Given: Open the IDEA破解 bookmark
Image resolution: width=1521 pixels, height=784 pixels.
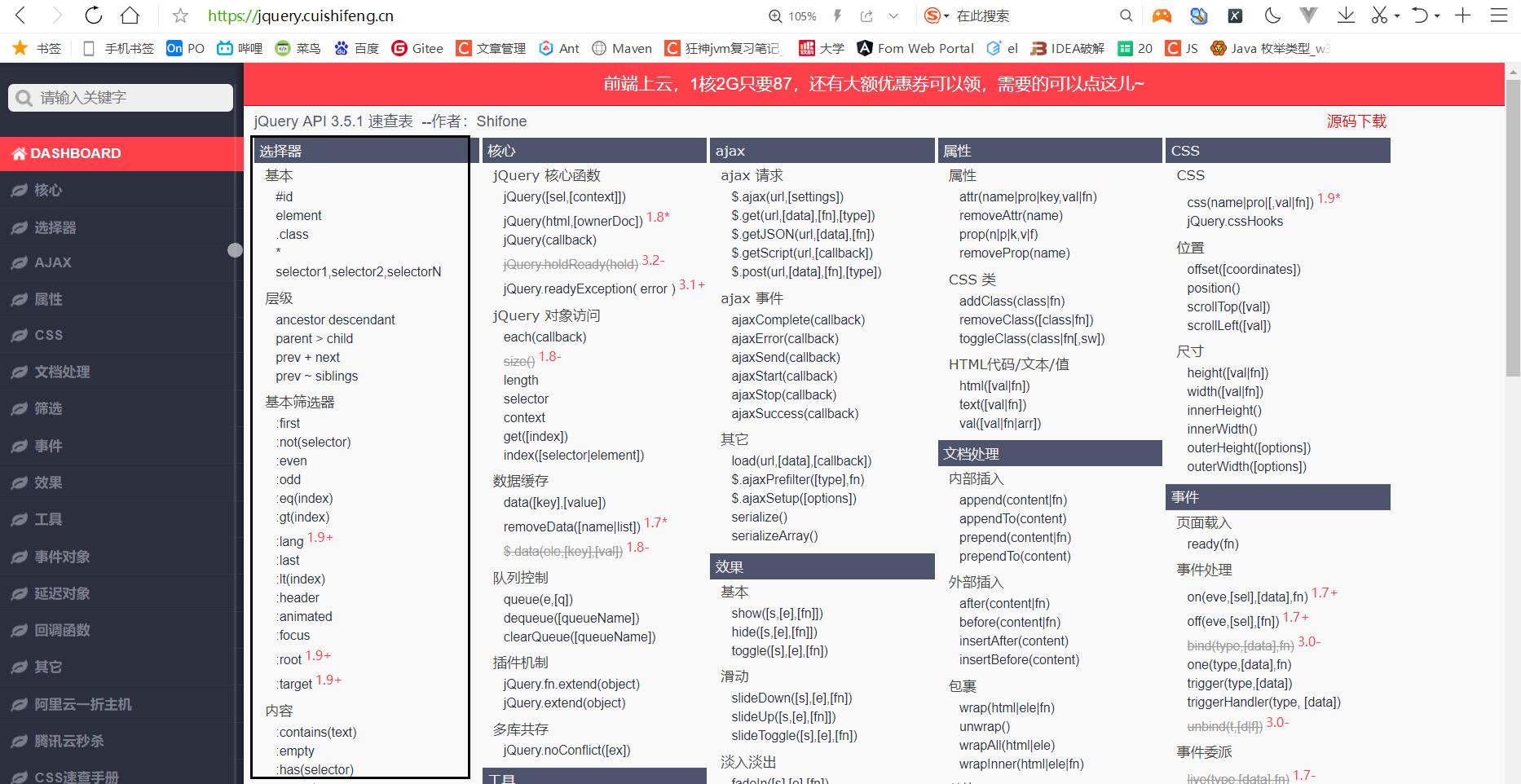Looking at the screenshot, I should pos(1067,48).
